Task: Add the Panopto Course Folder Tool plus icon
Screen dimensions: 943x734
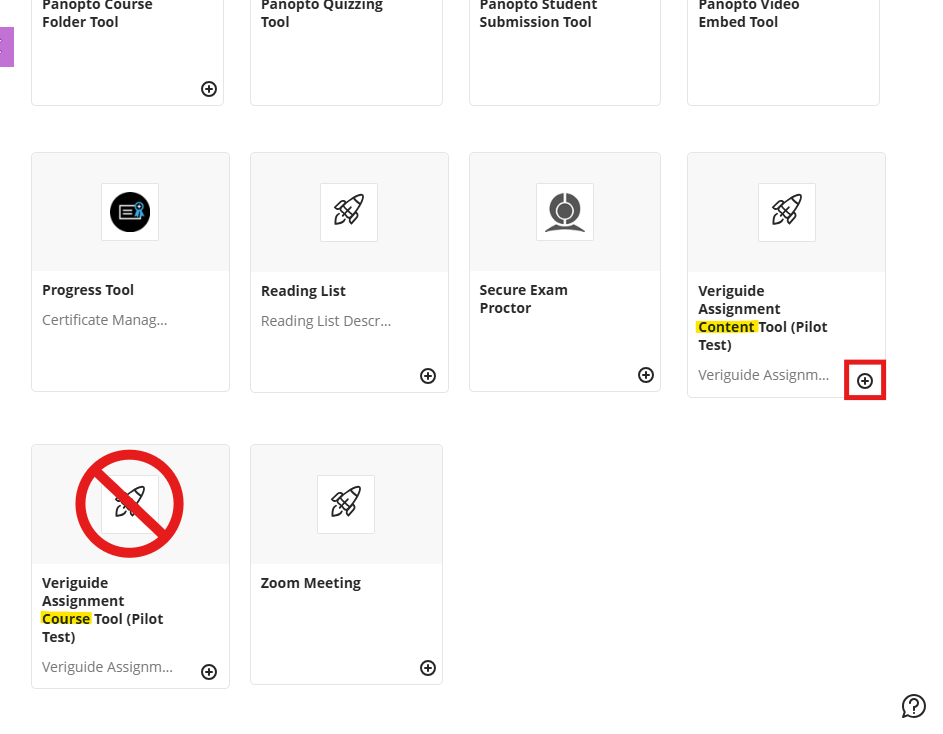Action: (x=209, y=89)
